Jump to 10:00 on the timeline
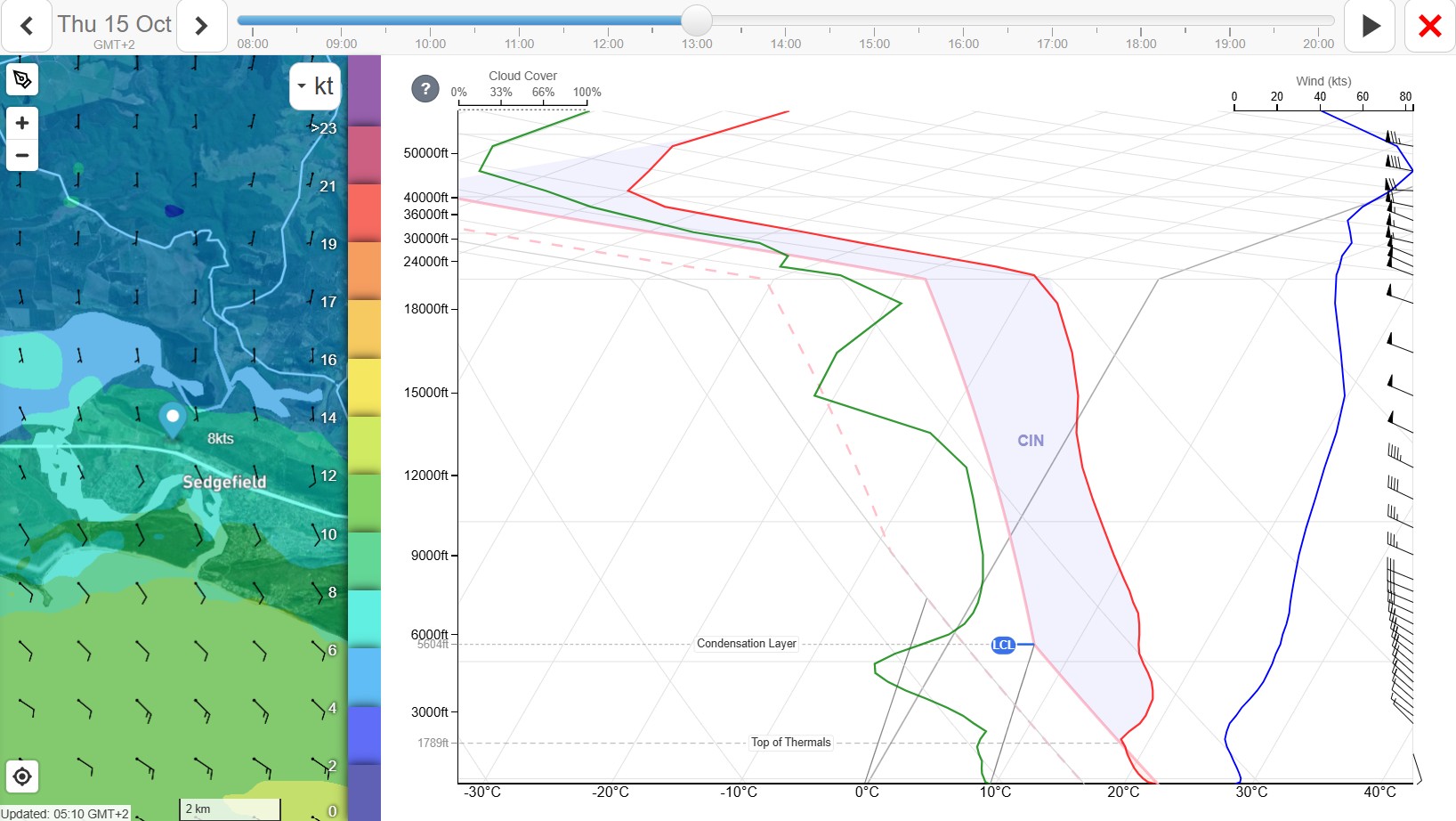Viewport: 1456px width, 821px height. coord(430,44)
